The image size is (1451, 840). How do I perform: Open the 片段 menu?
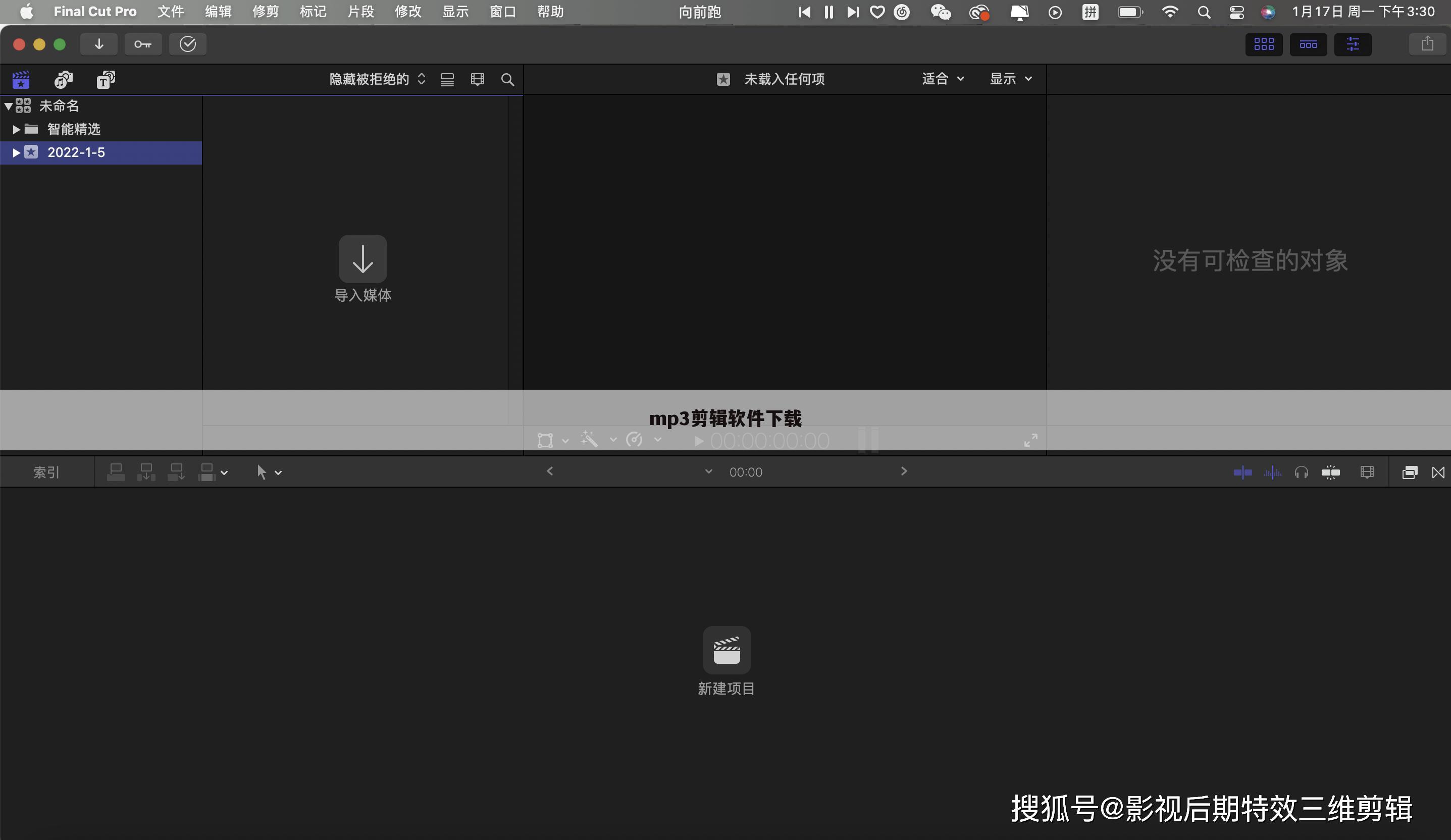(x=360, y=12)
